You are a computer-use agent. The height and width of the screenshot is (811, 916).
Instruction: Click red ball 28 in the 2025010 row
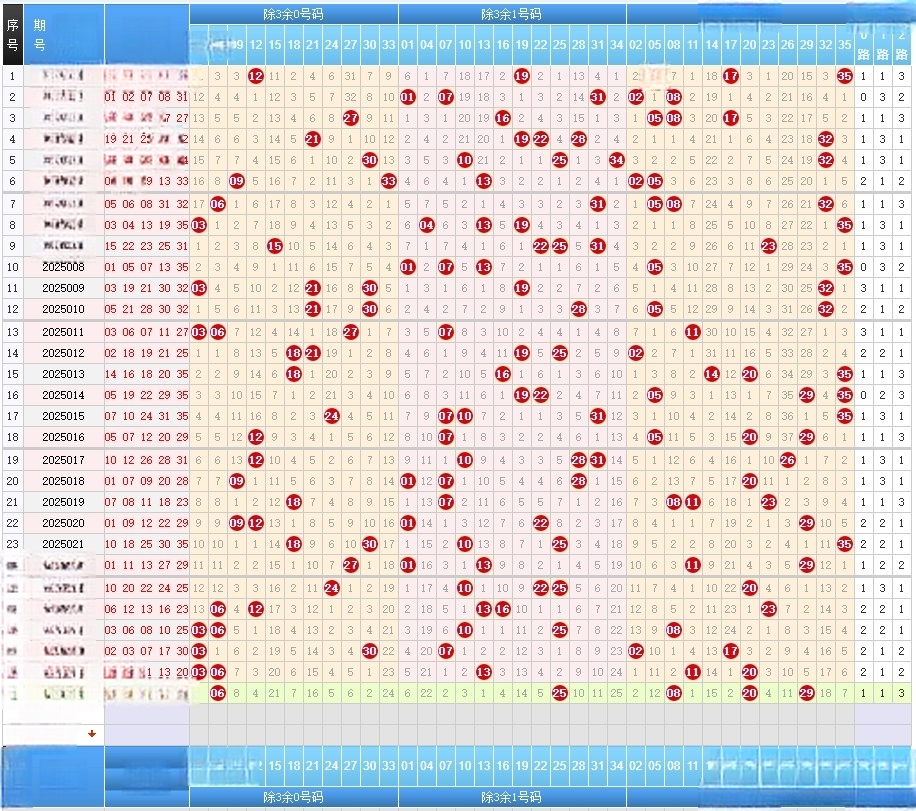(x=578, y=309)
